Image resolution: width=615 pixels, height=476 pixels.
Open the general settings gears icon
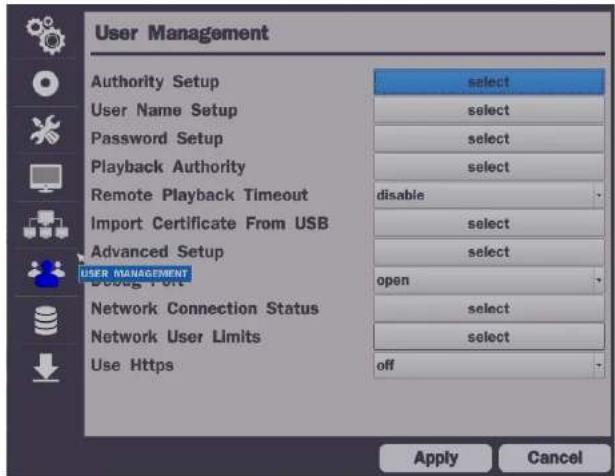point(46,35)
